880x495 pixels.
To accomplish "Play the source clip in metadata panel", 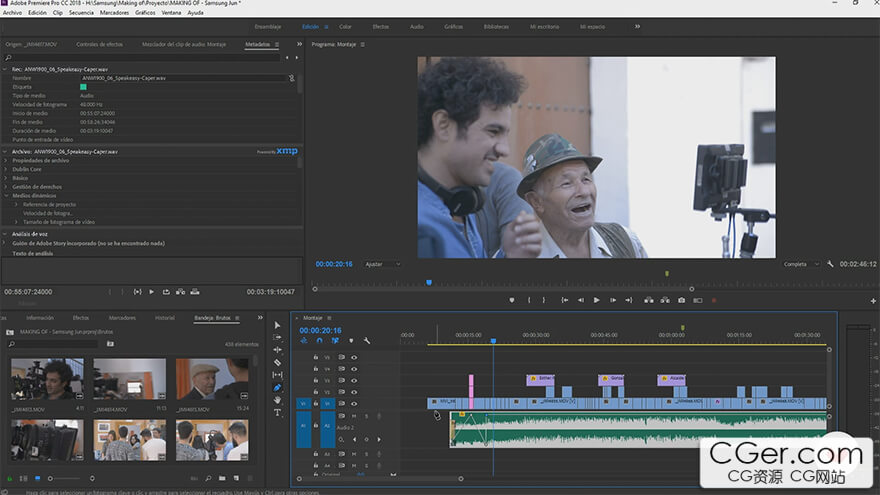I will [152, 292].
